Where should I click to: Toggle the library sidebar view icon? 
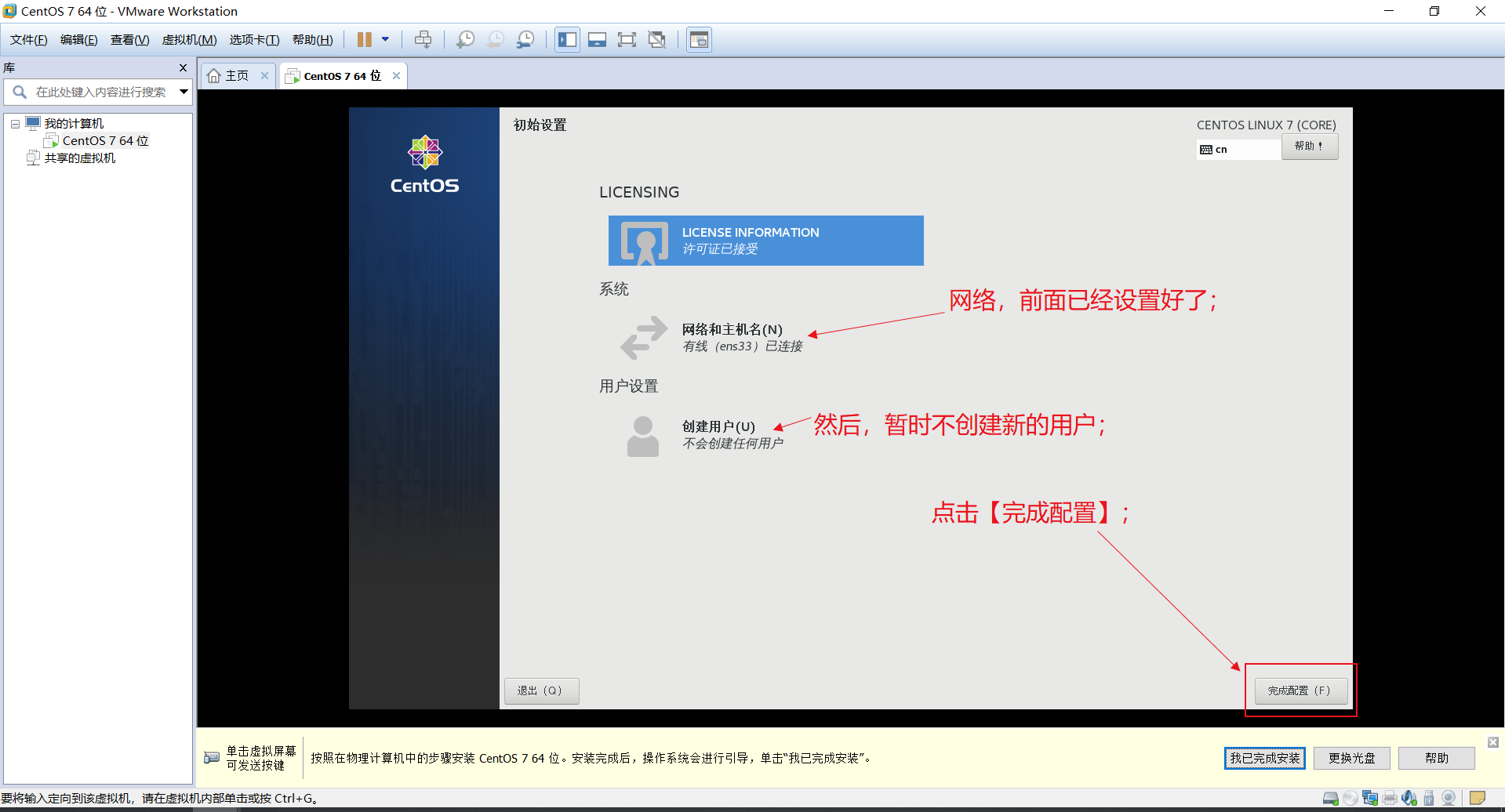click(x=568, y=40)
